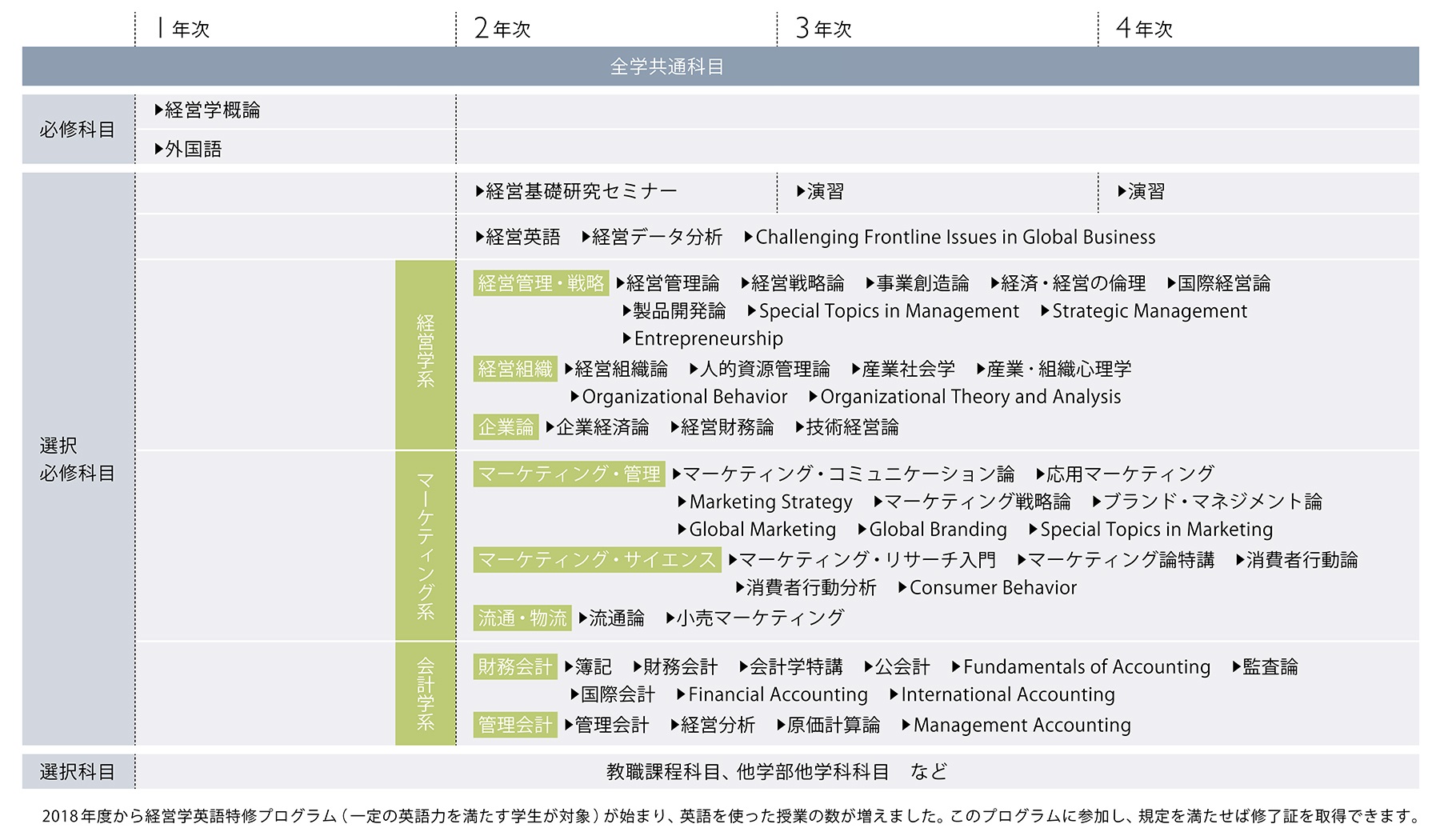Select the 全学共通科目 banner
Screen dimensions: 1440x840
tap(720, 66)
